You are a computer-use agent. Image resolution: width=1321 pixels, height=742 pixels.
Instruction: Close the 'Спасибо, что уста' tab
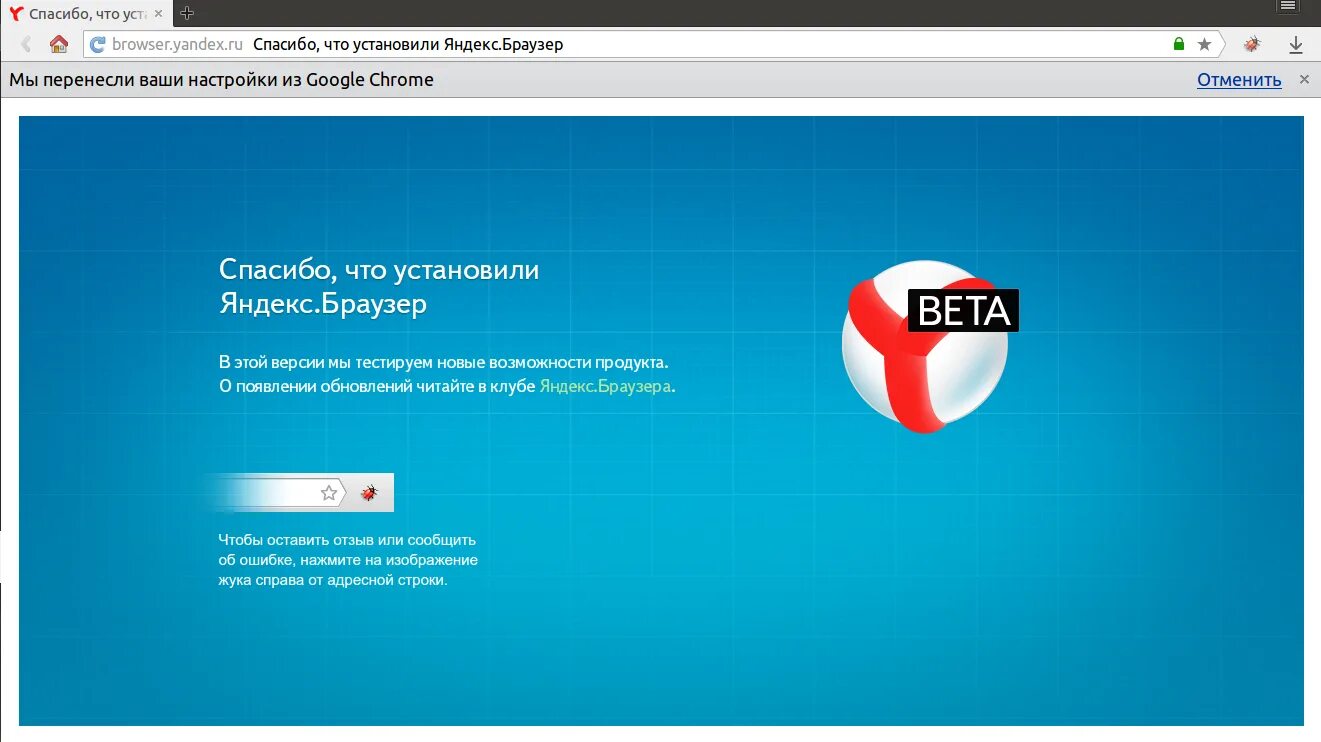coord(158,14)
